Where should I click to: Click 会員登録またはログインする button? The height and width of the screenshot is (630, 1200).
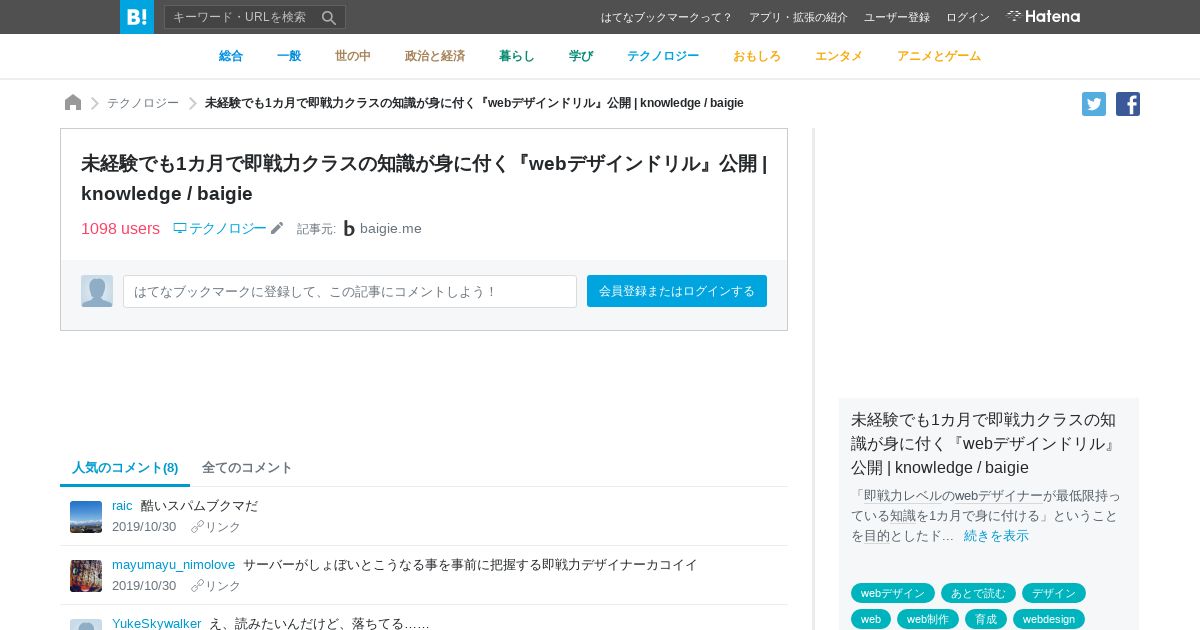click(x=677, y=291)
